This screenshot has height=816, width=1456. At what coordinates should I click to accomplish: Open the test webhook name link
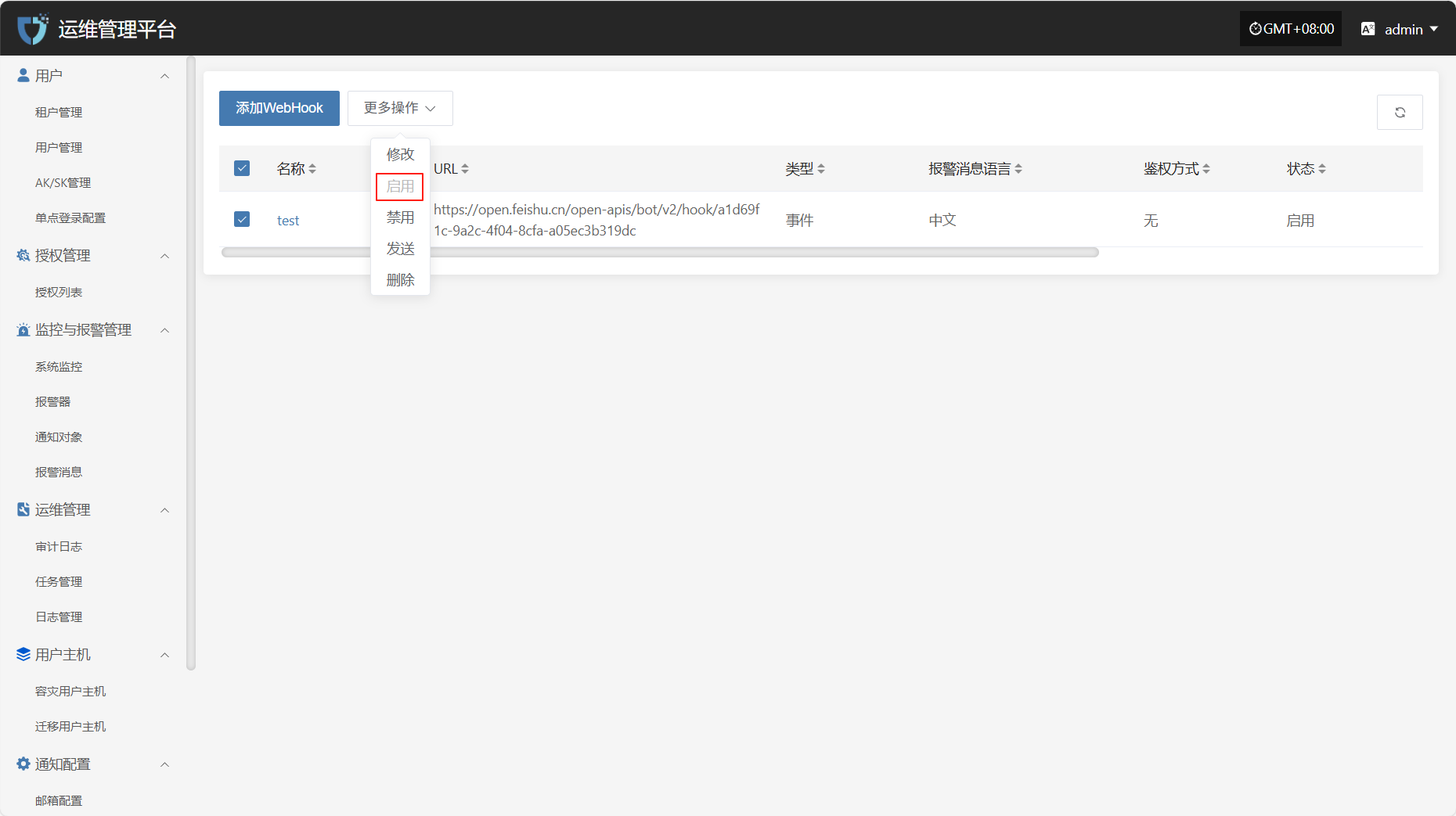tap(288, 221)
